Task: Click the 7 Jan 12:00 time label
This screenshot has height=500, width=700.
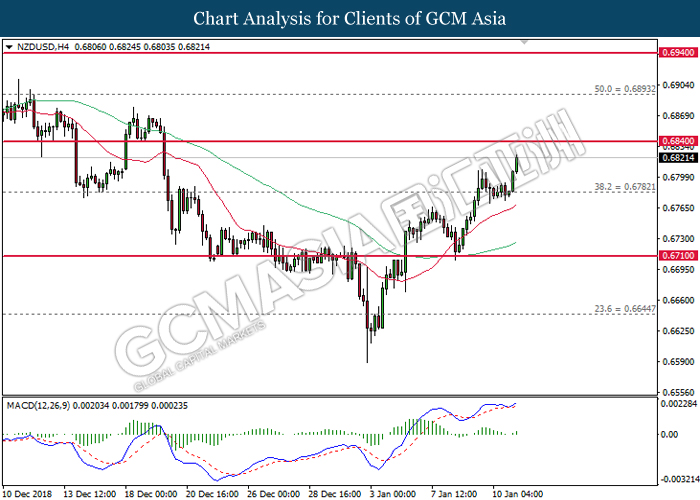Action: click(x=454, y=494)
